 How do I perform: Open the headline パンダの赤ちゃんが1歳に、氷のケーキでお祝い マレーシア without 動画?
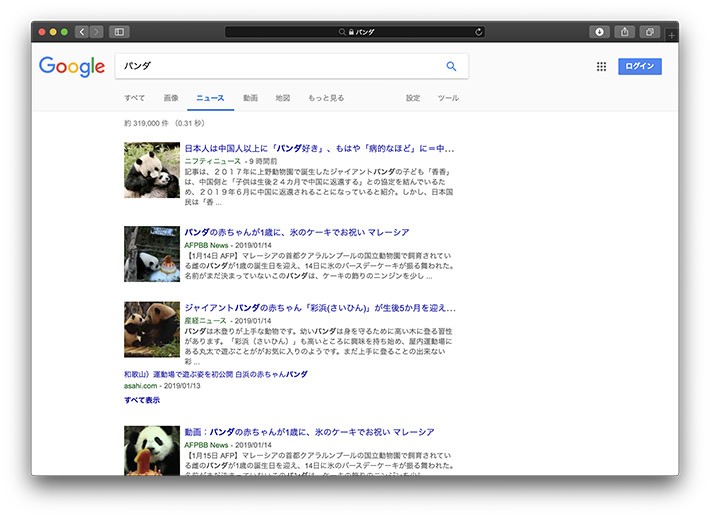tap(297, 232)
